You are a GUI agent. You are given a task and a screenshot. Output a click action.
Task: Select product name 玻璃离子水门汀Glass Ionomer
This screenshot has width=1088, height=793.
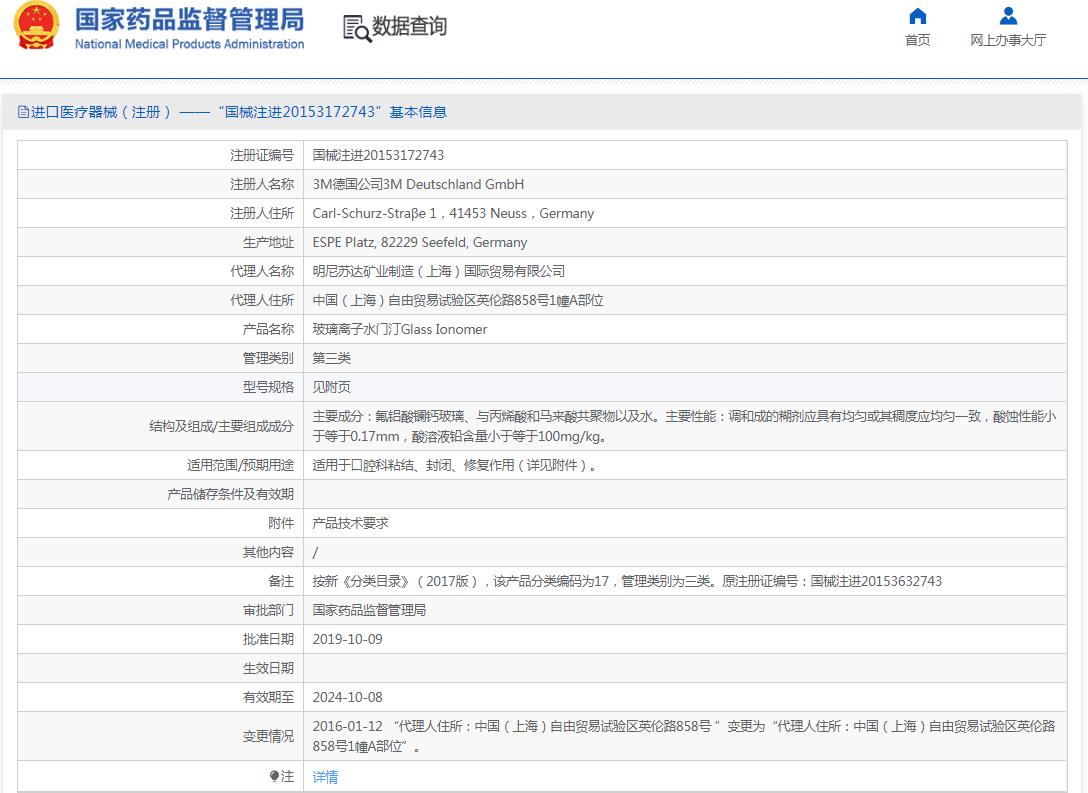(400, 330)
